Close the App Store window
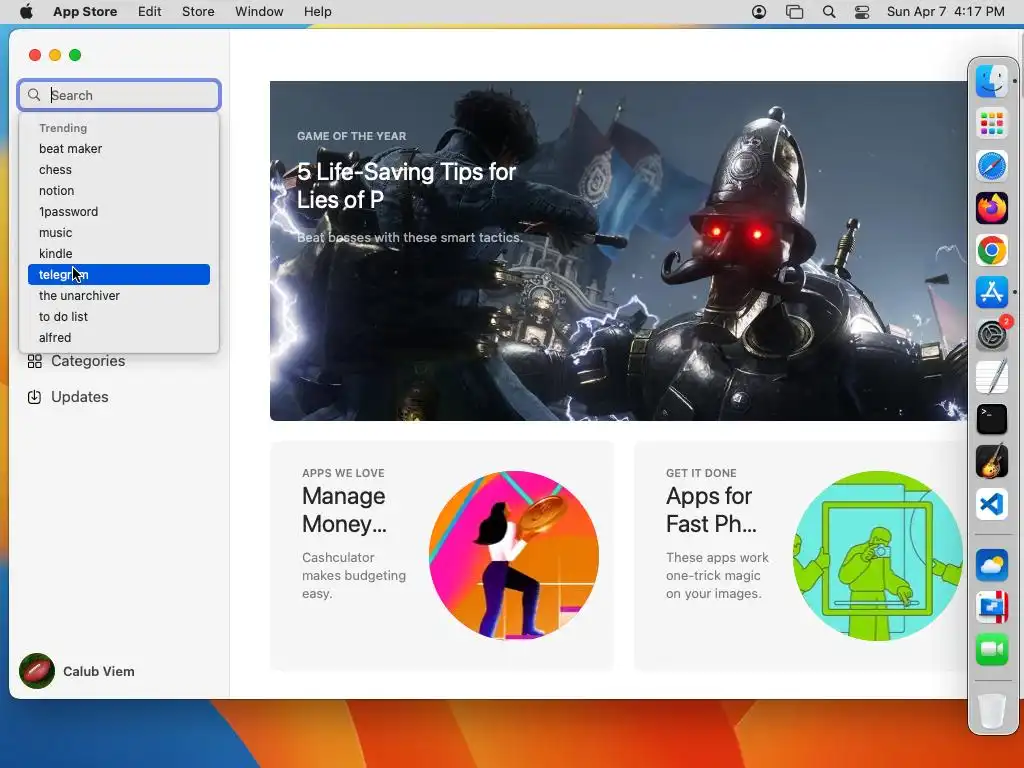 point(35,55)
